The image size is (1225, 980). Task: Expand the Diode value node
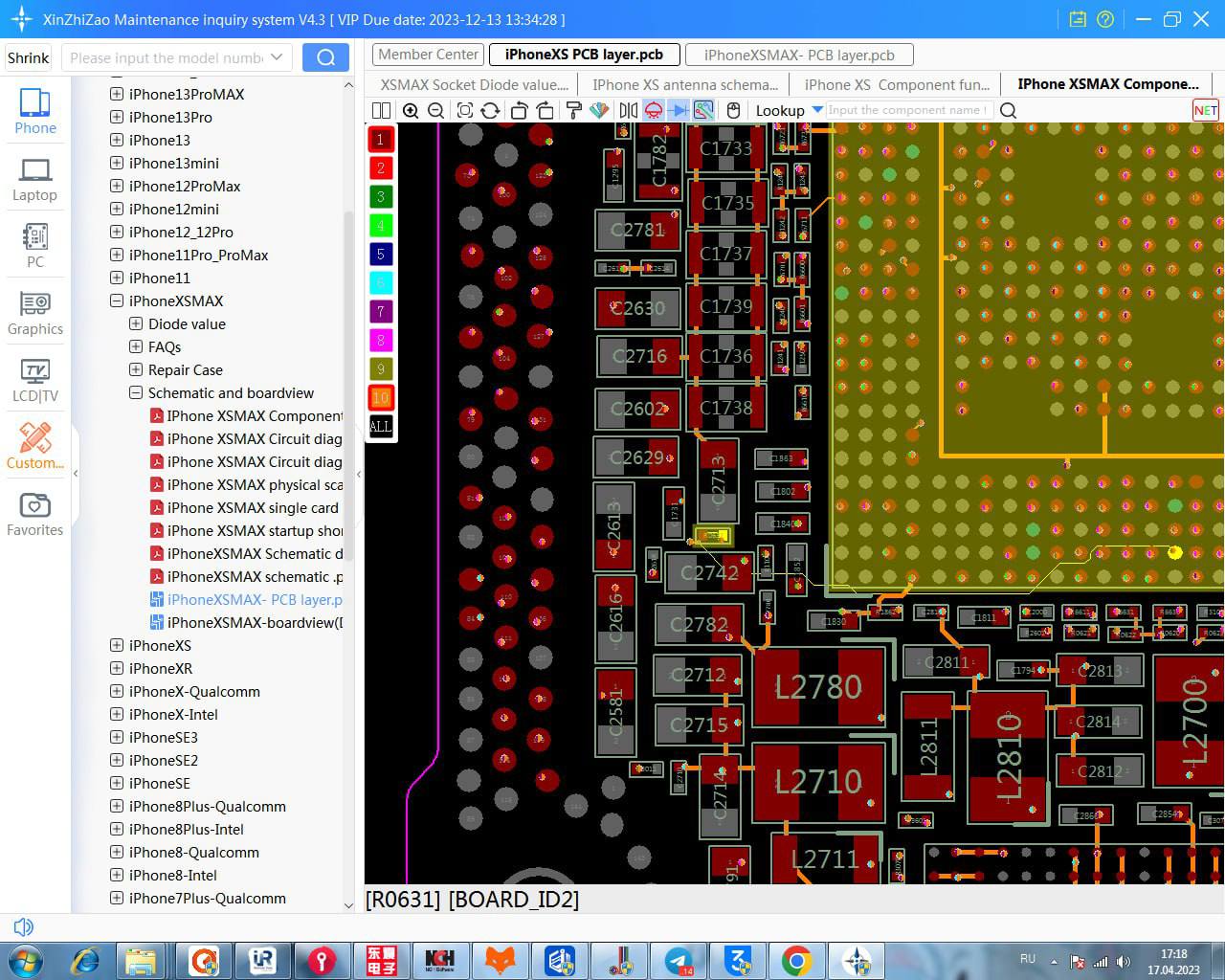tap(136, 323)
